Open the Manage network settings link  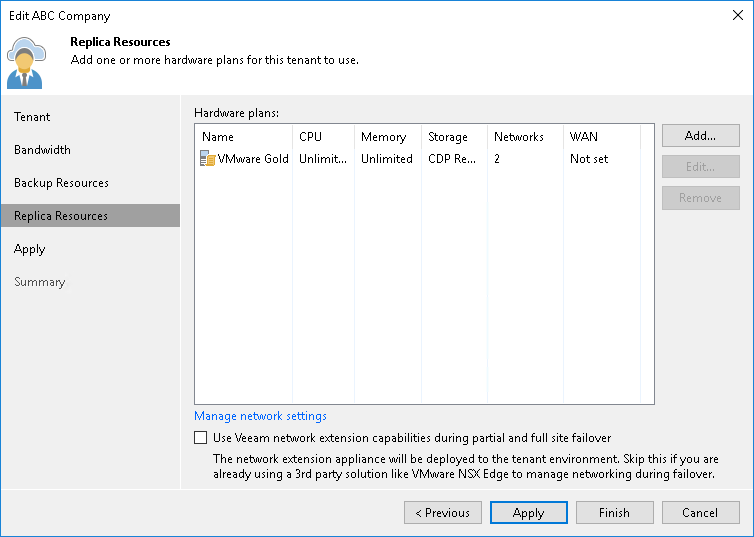(260, 416)
